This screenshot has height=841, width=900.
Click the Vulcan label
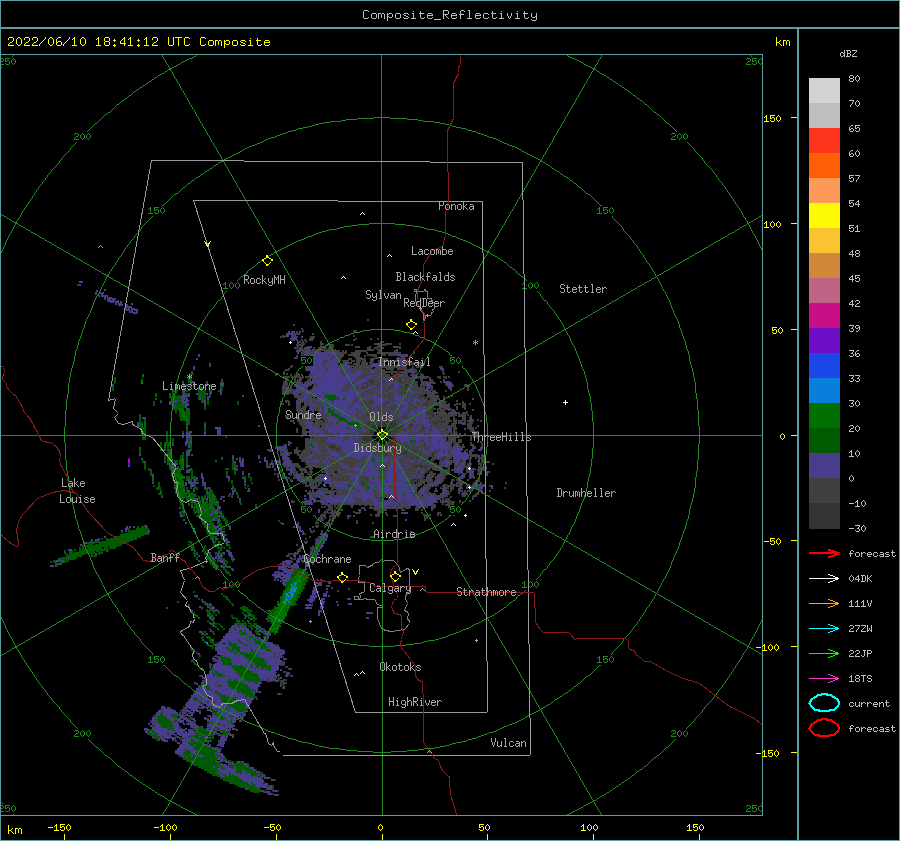tap(508, 743)
